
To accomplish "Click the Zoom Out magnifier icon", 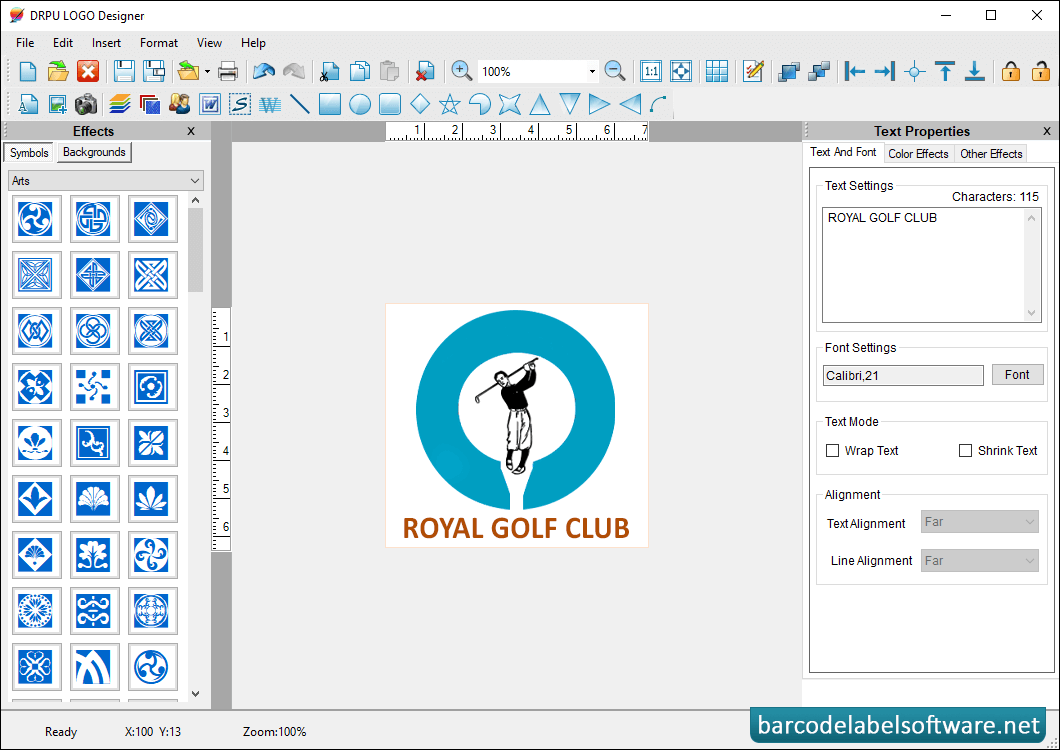I will tap(615, 71).
